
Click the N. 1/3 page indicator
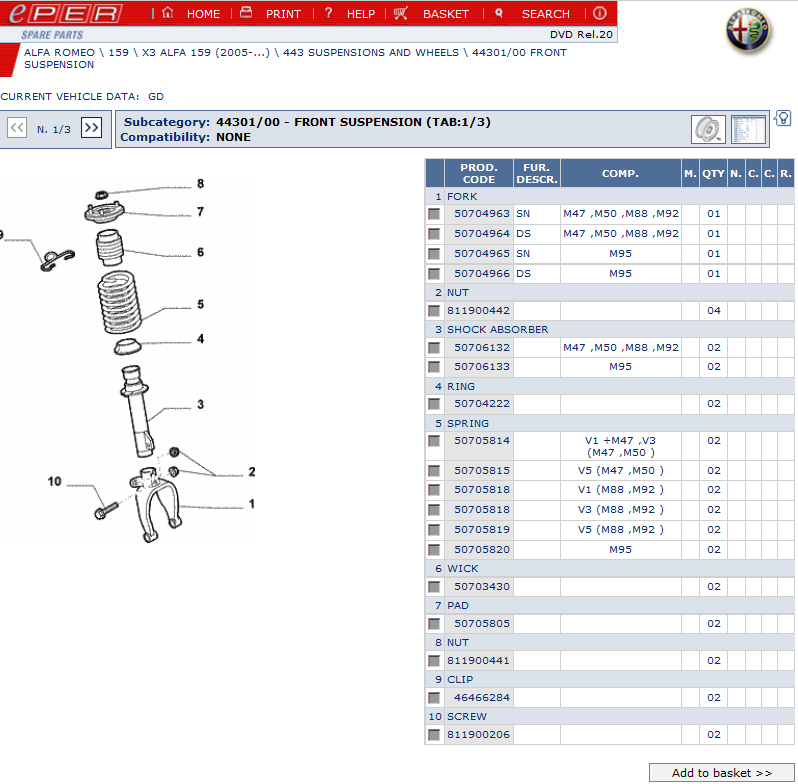tap(54, 129)
